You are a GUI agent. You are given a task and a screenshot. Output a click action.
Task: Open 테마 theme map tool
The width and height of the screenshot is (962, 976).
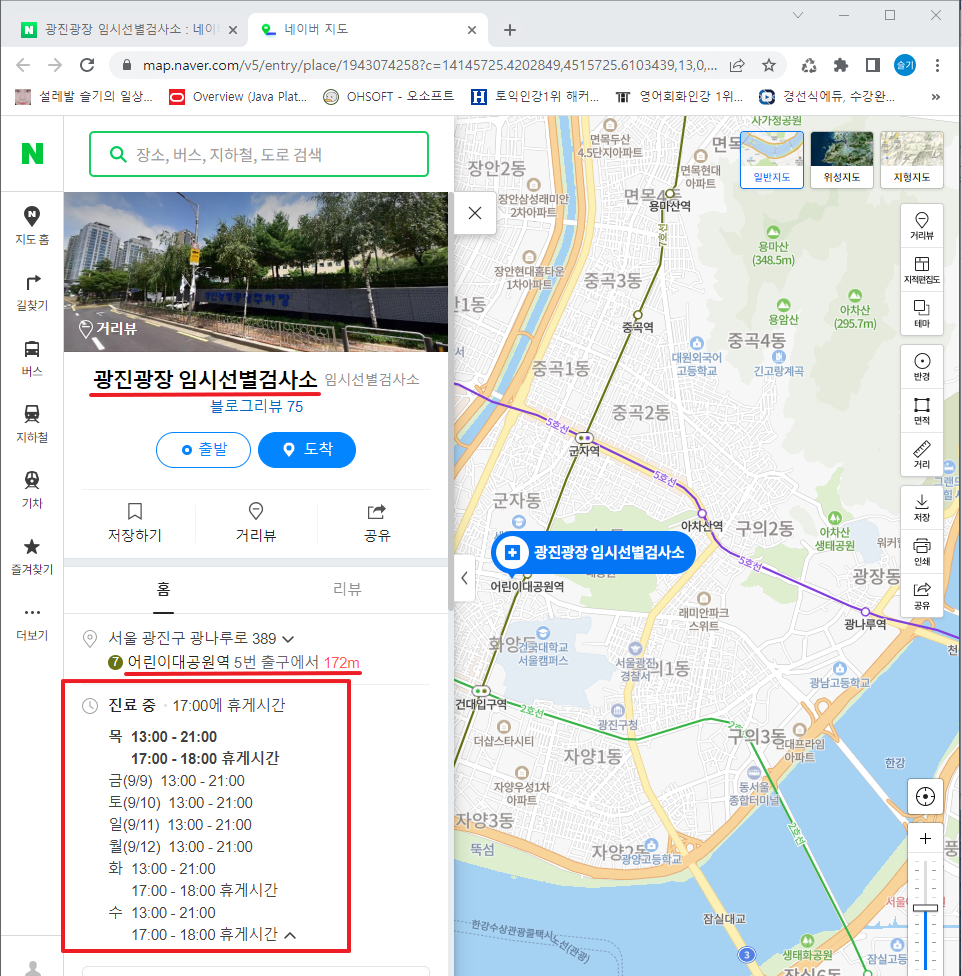922,313
